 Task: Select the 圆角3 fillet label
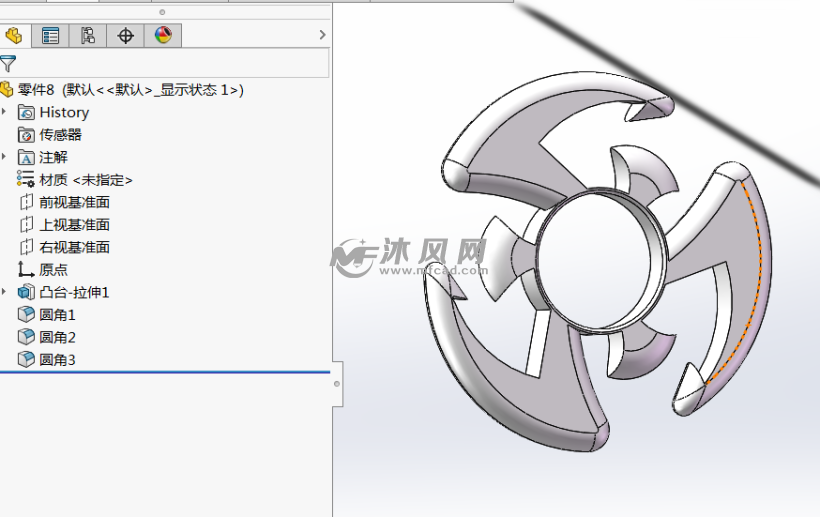(58, 360)
